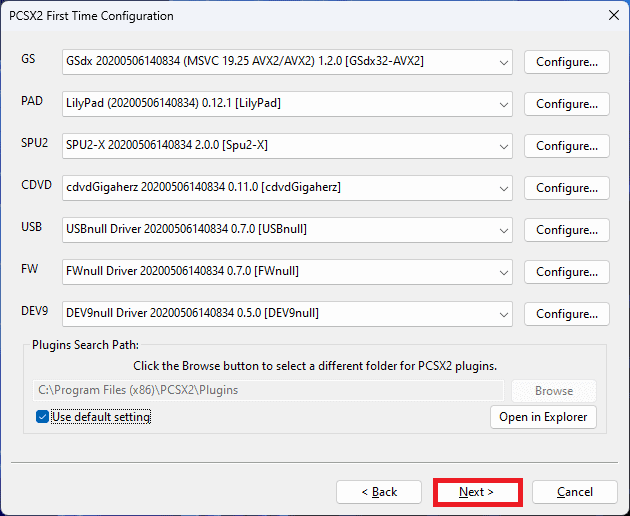Uncheck the Use default setting checkbox

pyautogui.click(x=43, y=417)
